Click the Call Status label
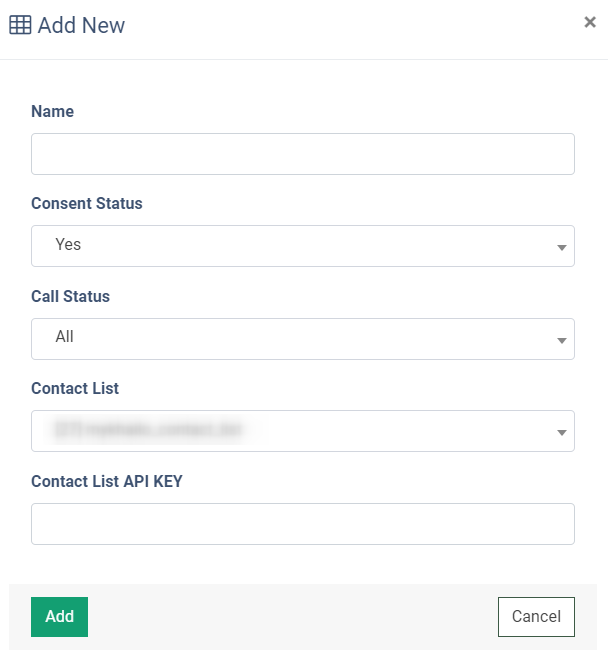This screenshot has height=654, width=608. pos(70,297)
